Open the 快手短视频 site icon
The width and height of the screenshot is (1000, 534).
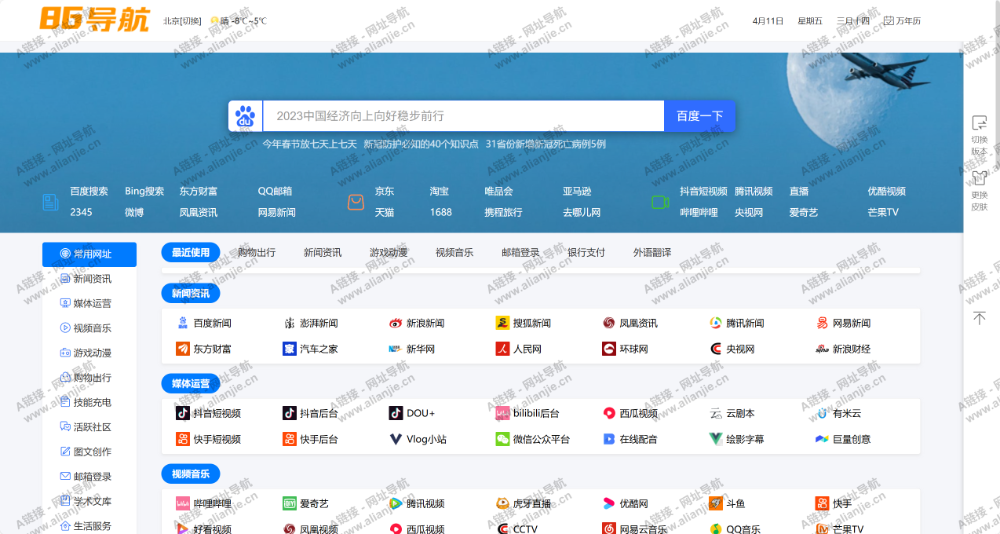pos(183,439)
